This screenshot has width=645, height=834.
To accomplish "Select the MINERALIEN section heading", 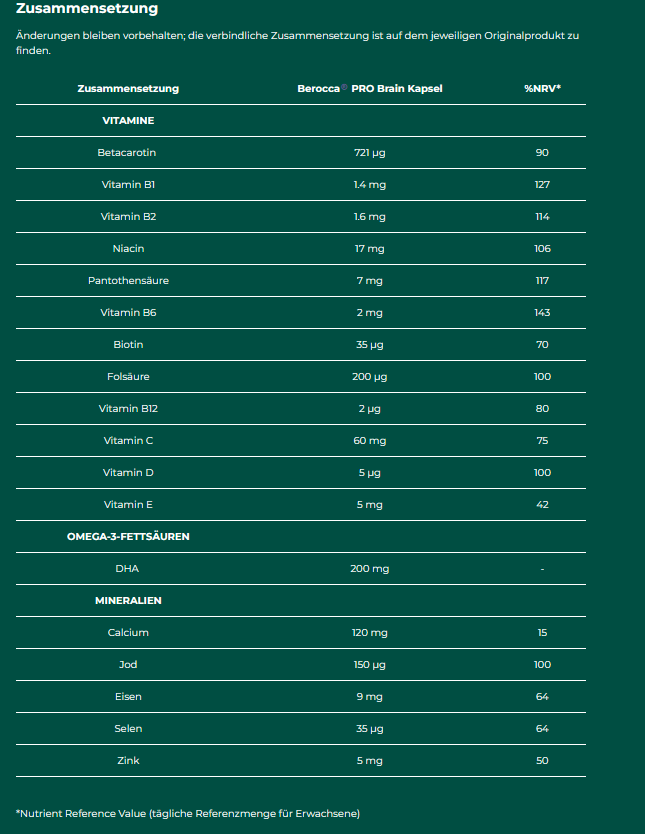I will pos(128,601).
